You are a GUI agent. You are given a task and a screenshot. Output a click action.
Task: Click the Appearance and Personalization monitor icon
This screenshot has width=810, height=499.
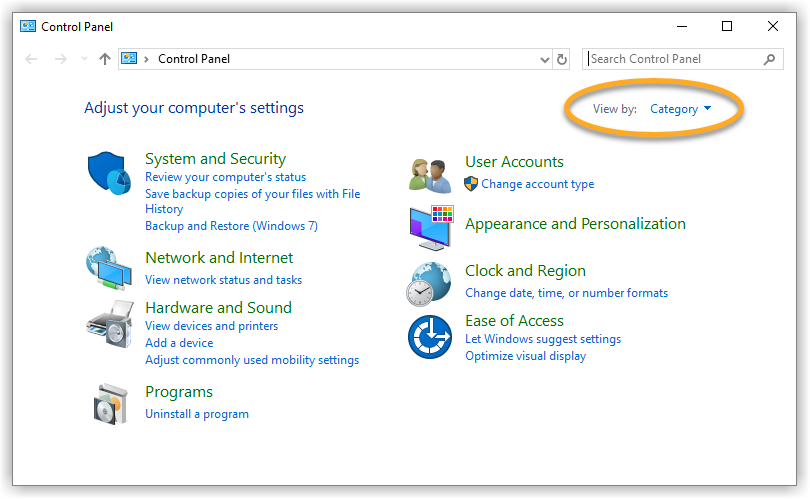coord(430,227)
